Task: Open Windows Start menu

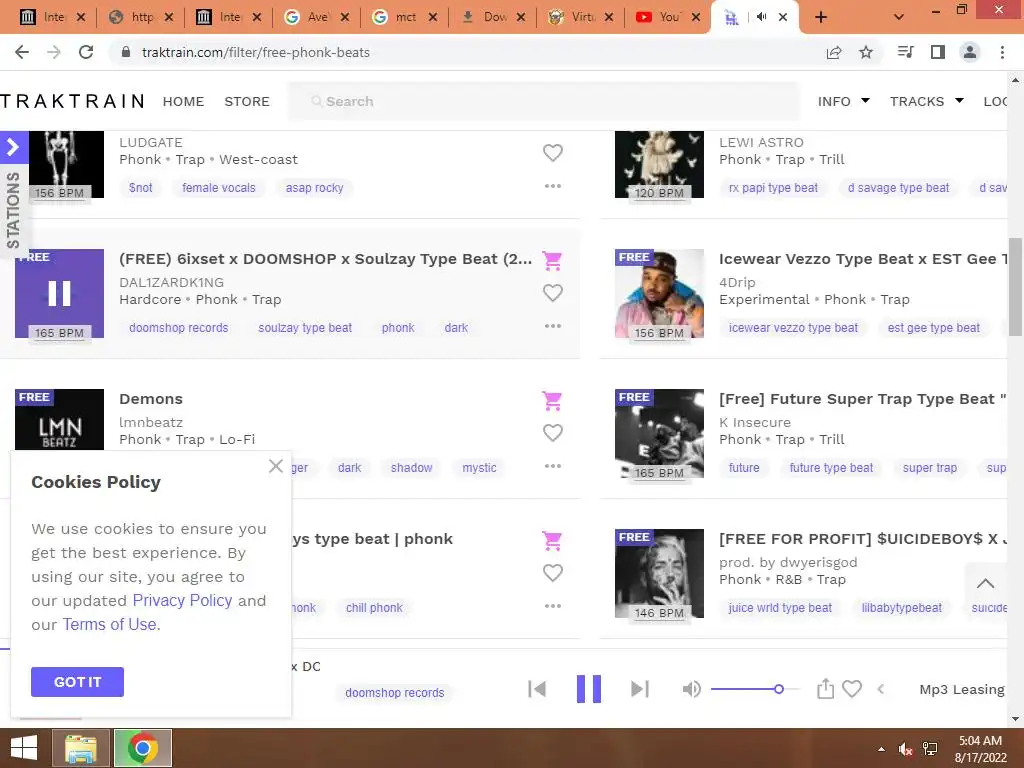Action: coord(24,748)
